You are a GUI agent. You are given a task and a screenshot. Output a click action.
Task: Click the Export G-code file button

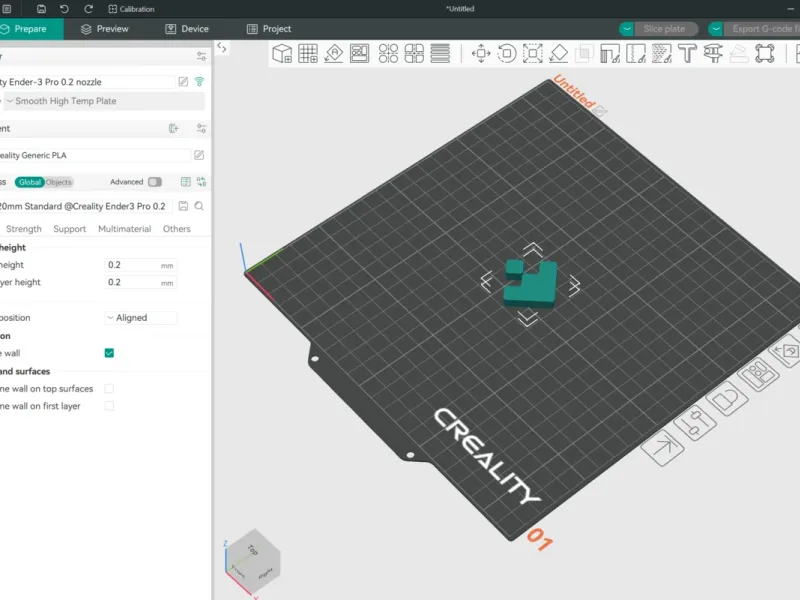coord(762,29)
